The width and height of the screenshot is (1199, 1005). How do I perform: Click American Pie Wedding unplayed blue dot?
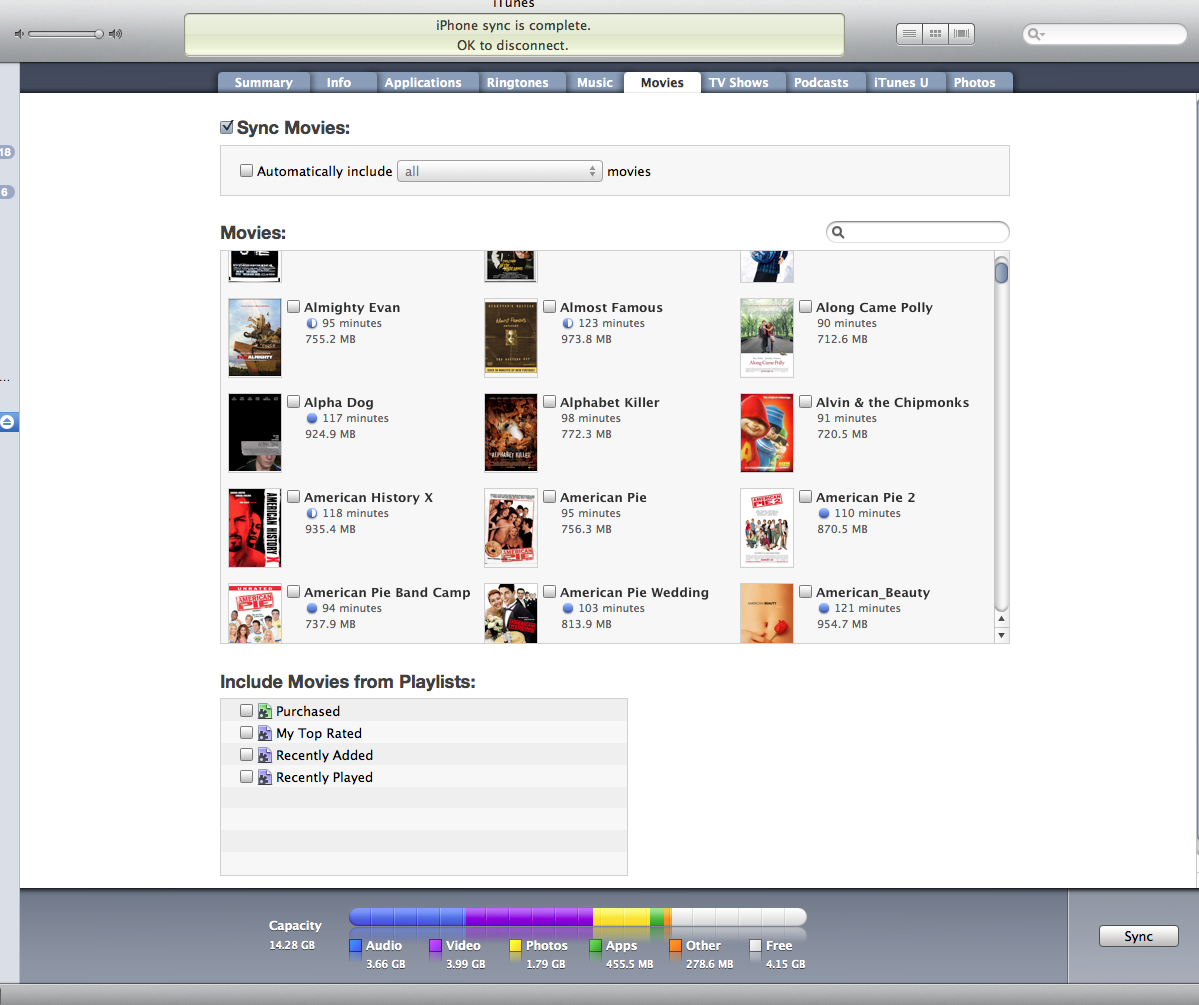pos(568,608)
